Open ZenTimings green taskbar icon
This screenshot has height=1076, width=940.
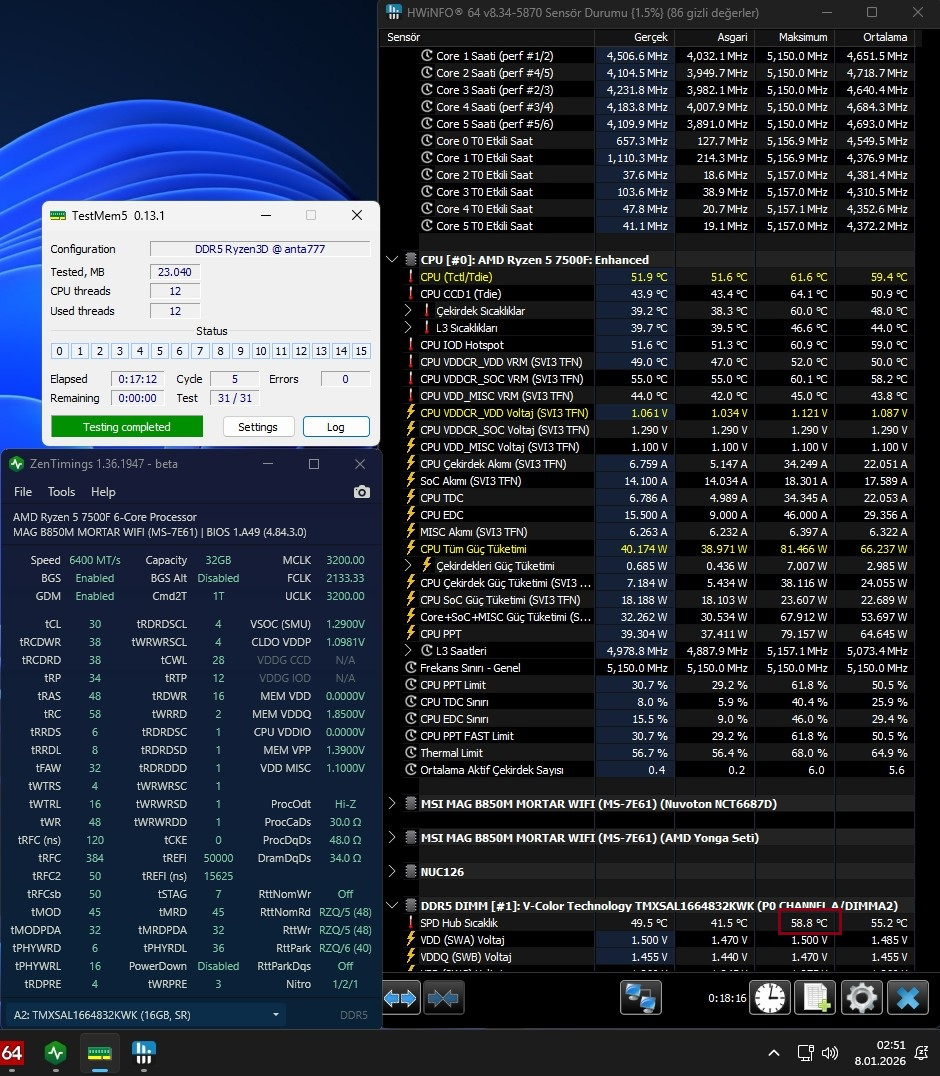tap(56, 1053)
